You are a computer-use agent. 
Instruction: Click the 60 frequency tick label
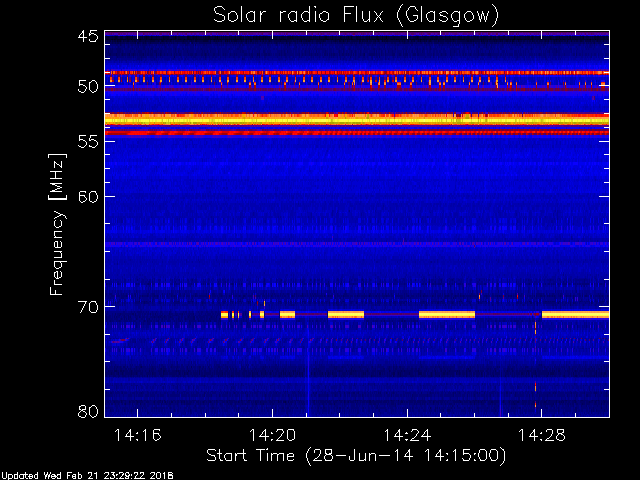88,197
